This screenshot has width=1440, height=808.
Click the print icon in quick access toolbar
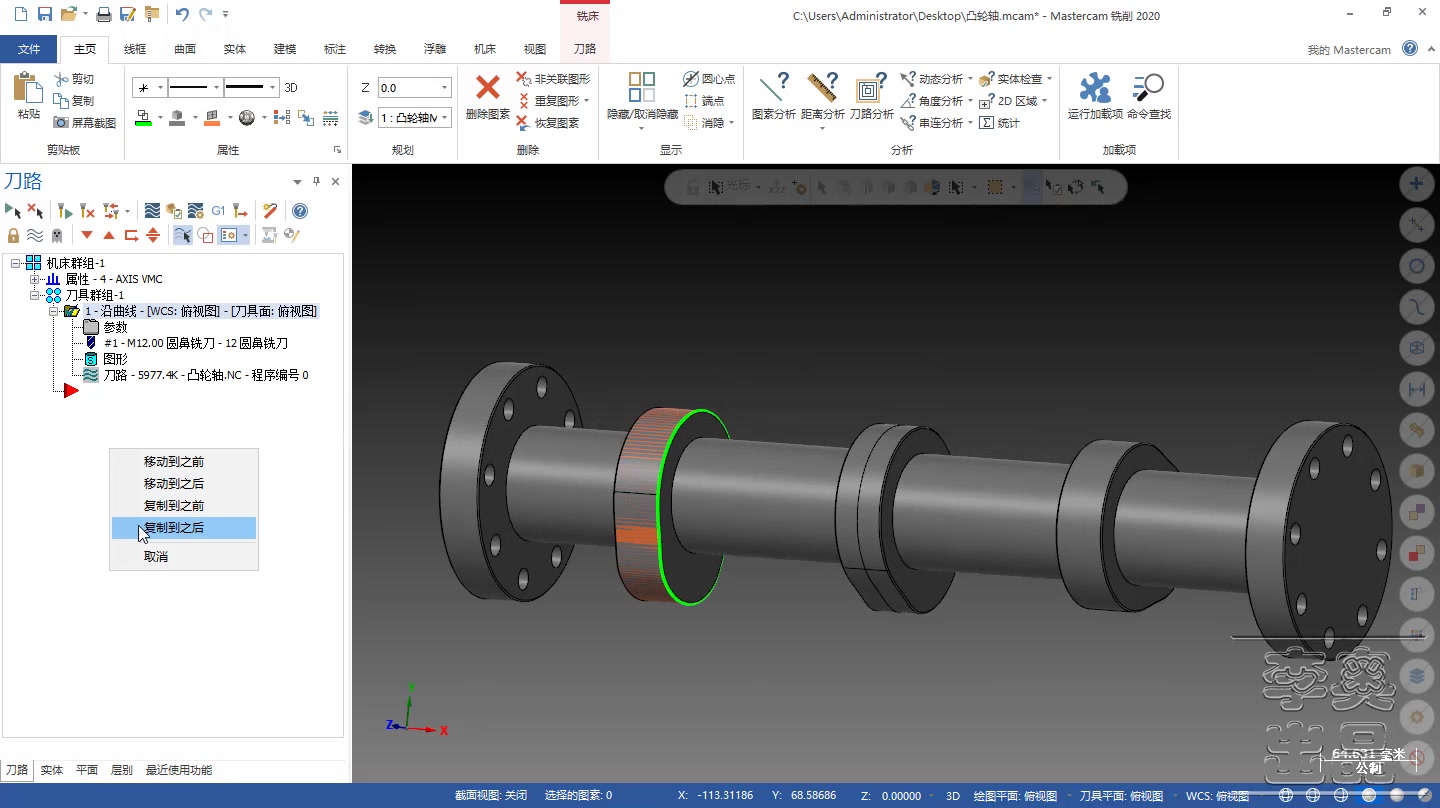104,14
